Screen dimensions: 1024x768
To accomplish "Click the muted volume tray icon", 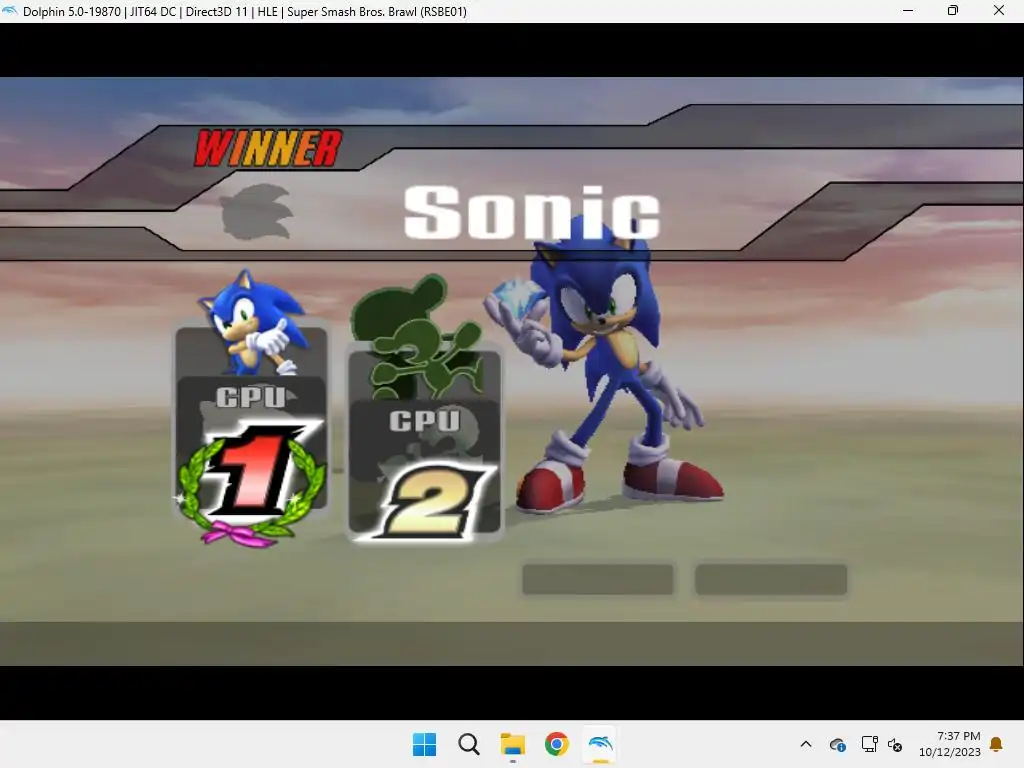I will [895, 744].
